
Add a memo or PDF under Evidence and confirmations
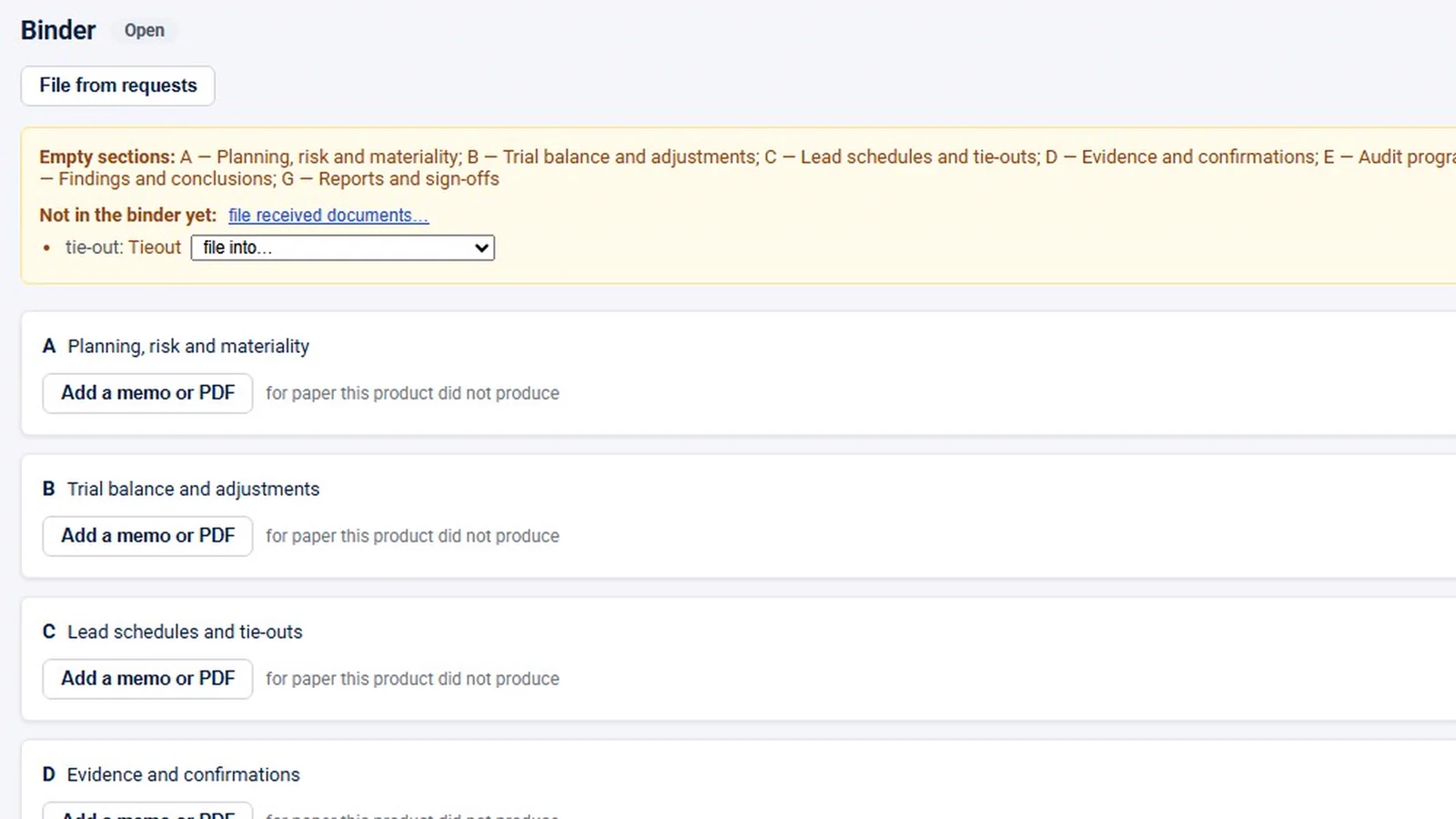coord(147,812)
